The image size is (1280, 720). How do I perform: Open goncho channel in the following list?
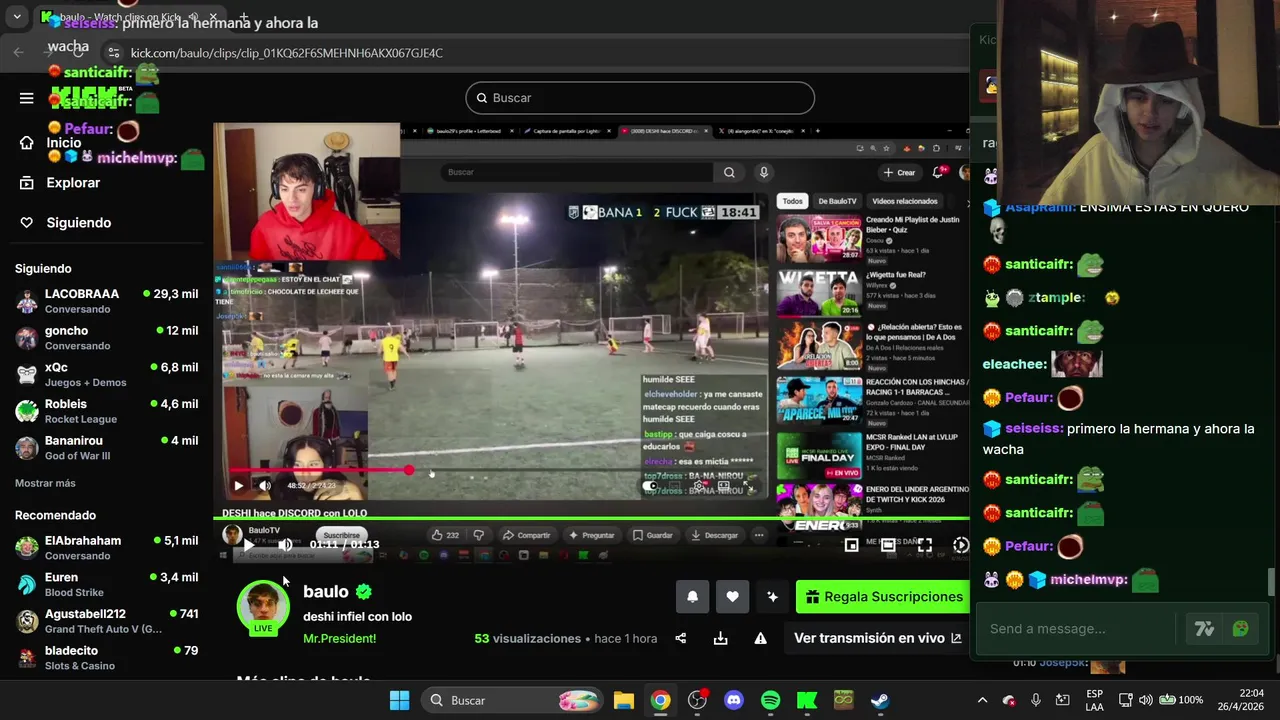[x=106, y=337]
